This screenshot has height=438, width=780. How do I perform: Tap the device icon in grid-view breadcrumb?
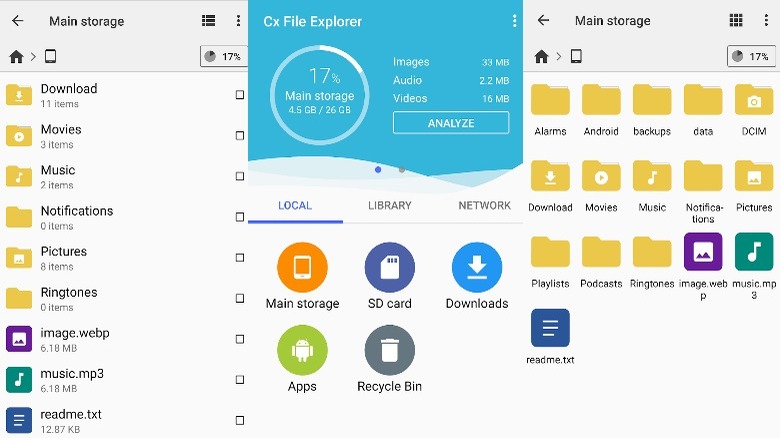(576, 56)
